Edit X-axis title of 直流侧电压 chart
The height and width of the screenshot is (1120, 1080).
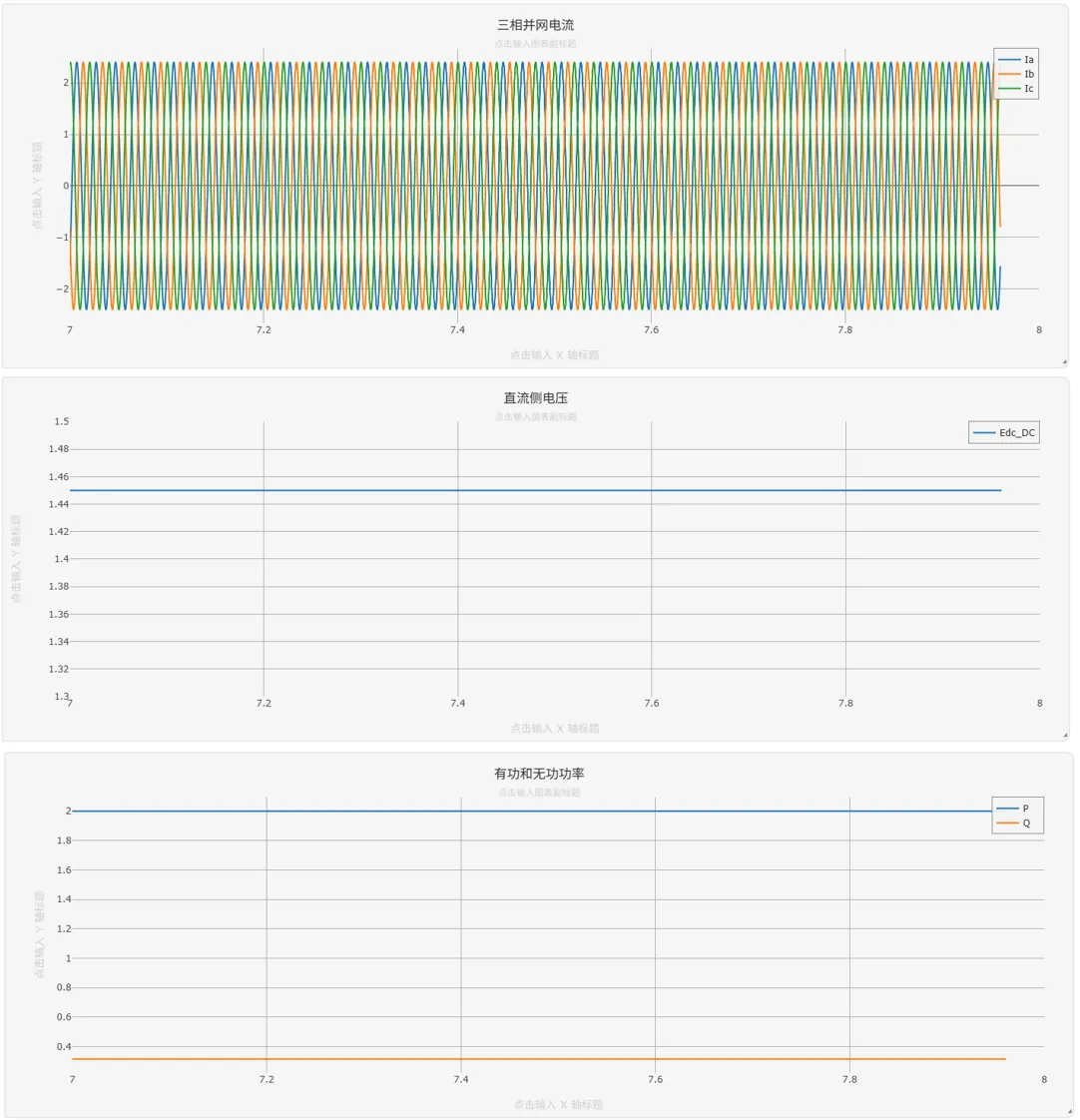pos(554,729)
